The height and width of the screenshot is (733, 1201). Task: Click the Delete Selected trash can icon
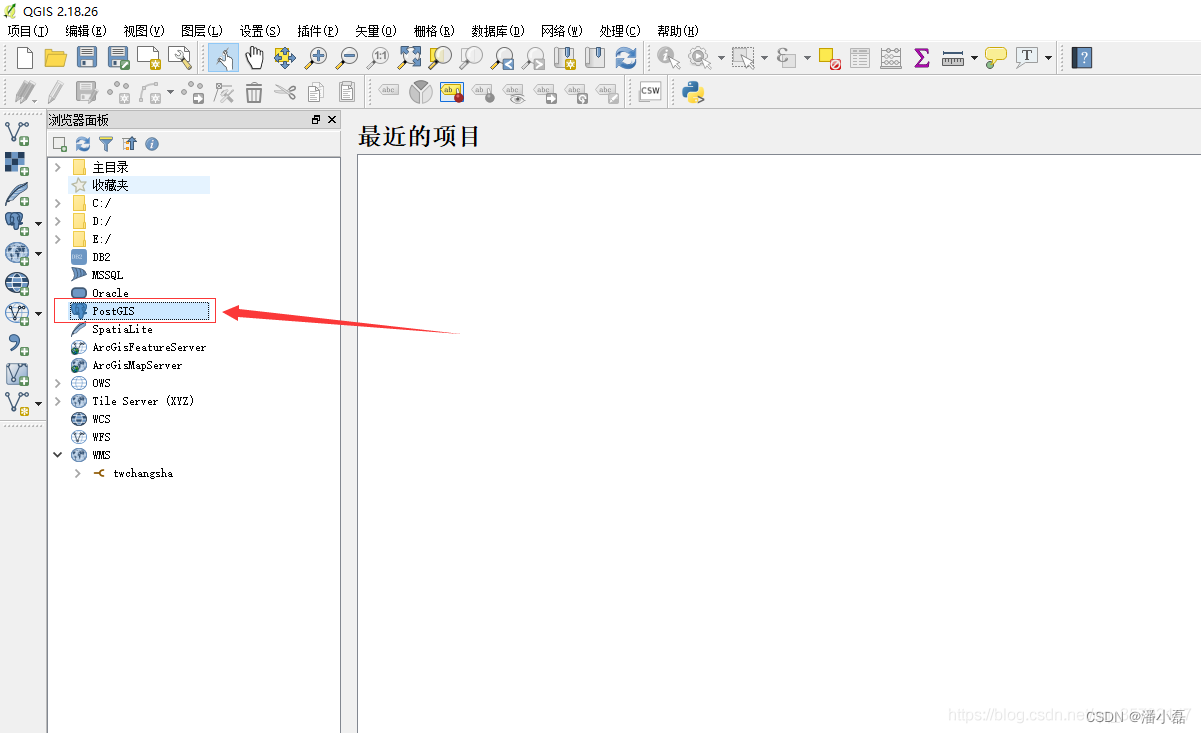click(254, 92)
